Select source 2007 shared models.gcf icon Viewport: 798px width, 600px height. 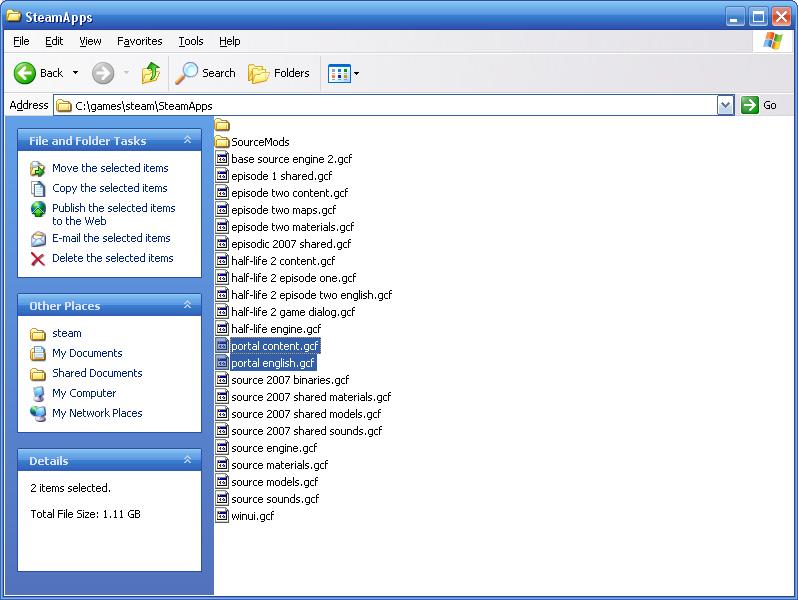click(x=222, y=413)
